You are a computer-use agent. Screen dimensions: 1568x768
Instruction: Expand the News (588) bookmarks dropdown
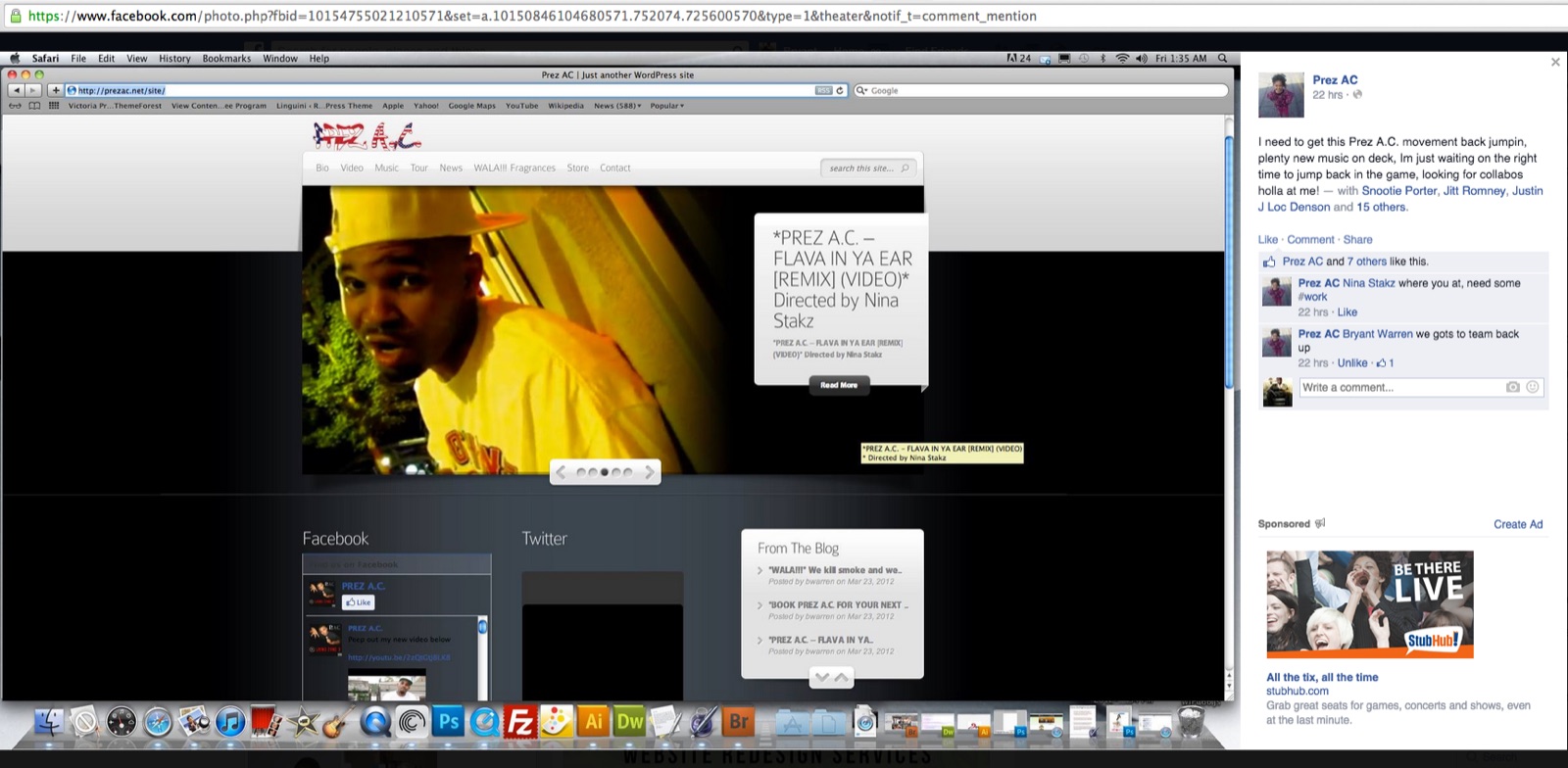tap(617, 106)
